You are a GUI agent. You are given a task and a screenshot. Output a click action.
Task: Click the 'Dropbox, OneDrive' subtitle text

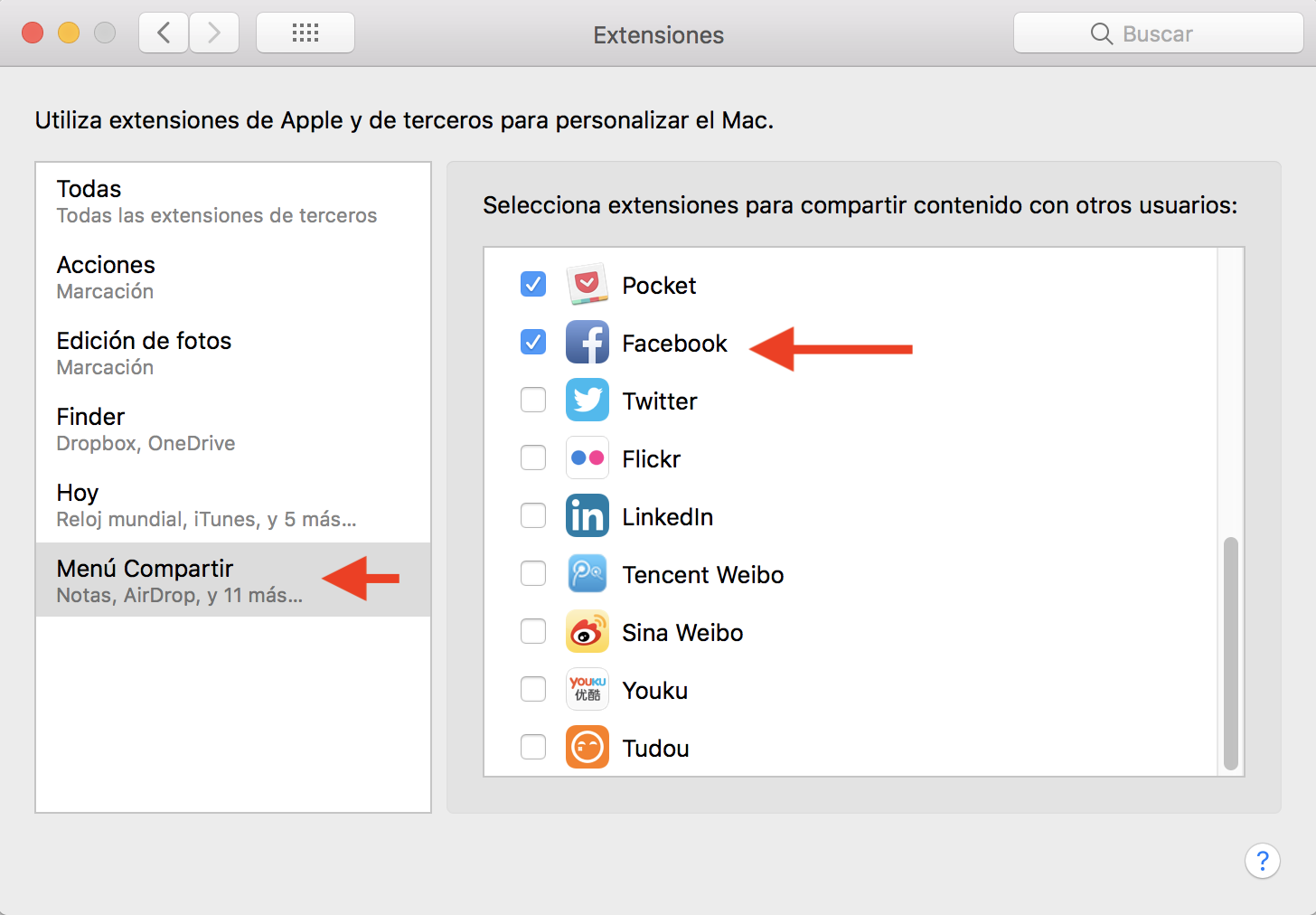click(x=146, y=443)
